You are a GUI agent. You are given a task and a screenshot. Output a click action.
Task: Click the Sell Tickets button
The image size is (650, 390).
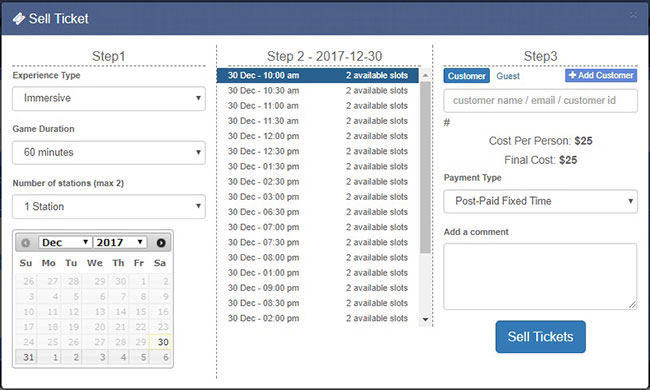(x=541, y=337)
